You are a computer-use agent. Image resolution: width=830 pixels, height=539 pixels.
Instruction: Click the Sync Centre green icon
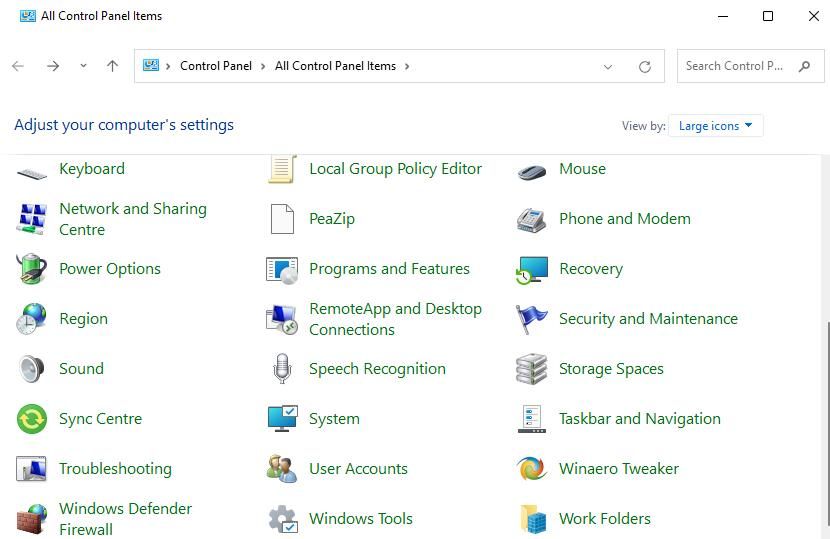(x=32, y=419)
